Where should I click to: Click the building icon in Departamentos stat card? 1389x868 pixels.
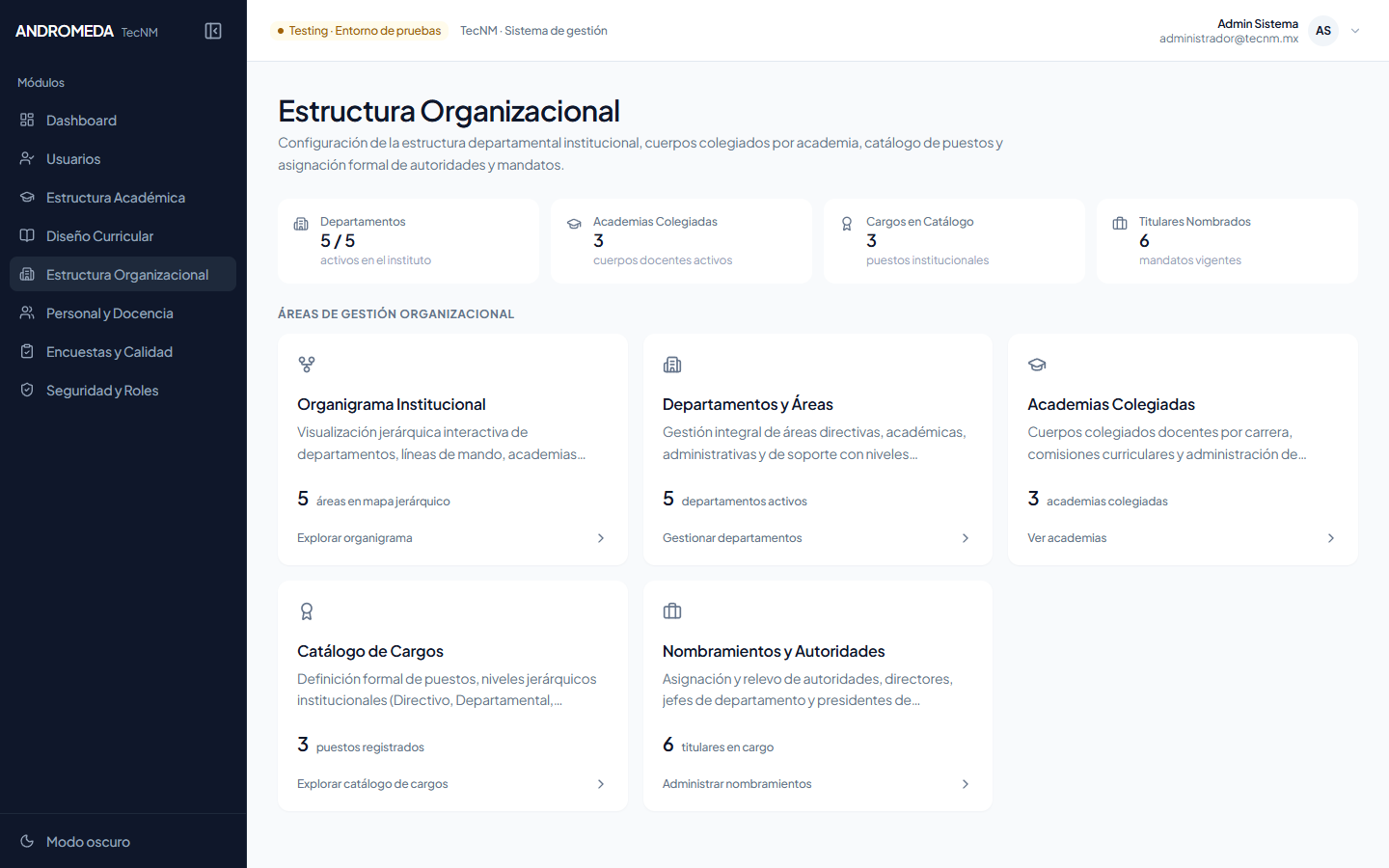tap(301, 224)
